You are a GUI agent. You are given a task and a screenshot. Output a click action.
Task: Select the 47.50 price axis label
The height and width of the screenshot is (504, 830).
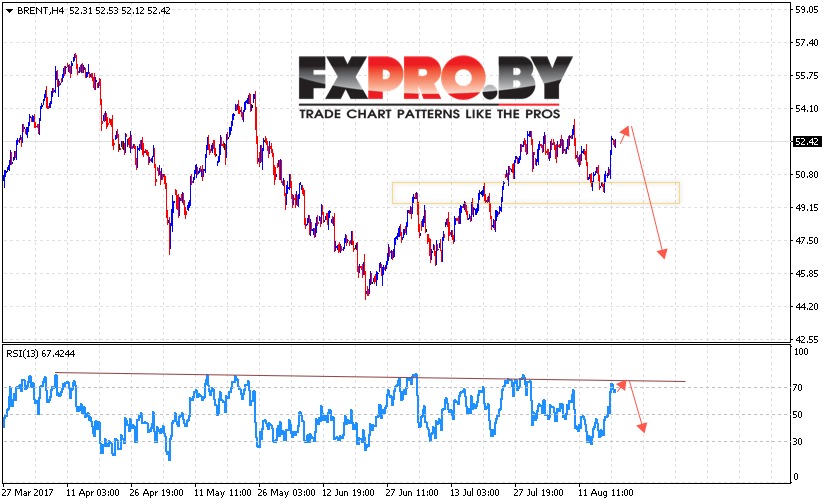tap(807, 240)
